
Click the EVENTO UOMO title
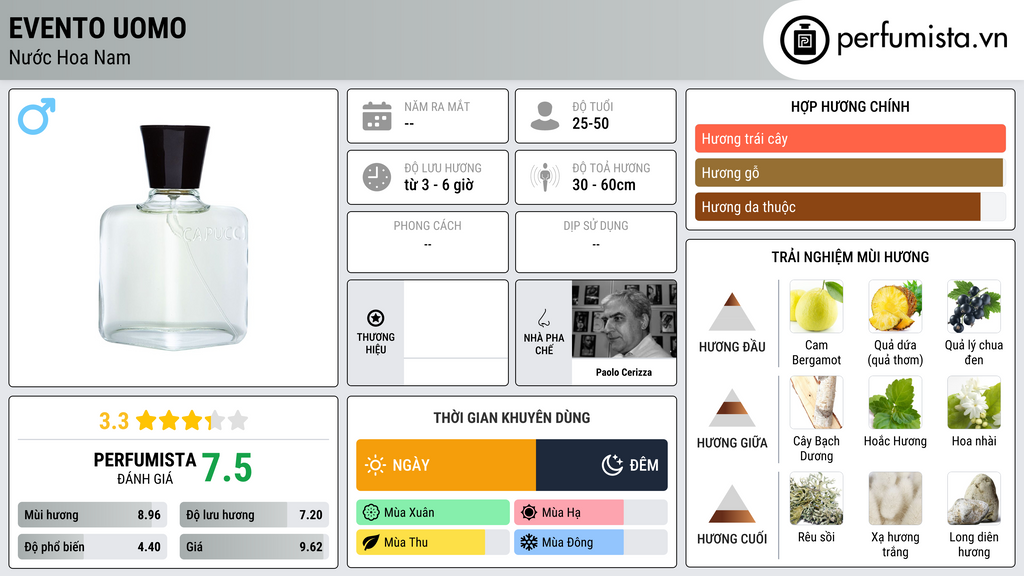[x=98, y=29]
